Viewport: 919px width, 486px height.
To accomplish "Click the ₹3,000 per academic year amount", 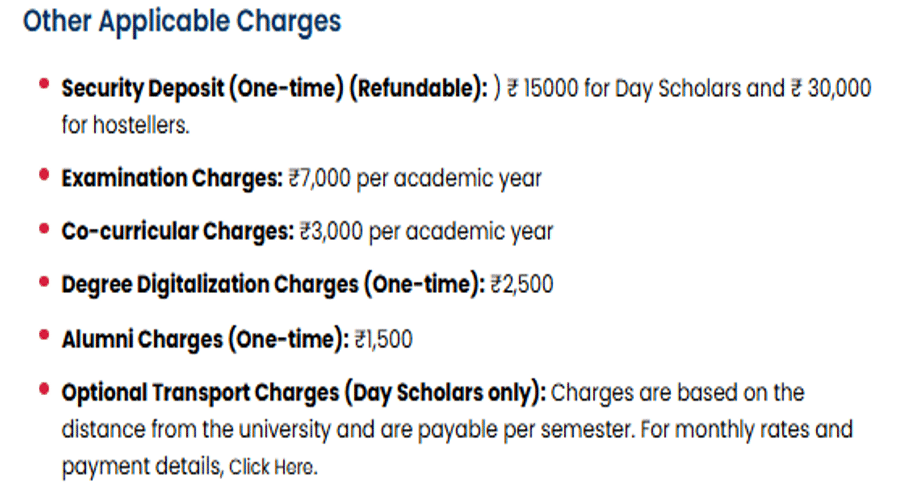I will pyautogui.click(x=426, y=232).
